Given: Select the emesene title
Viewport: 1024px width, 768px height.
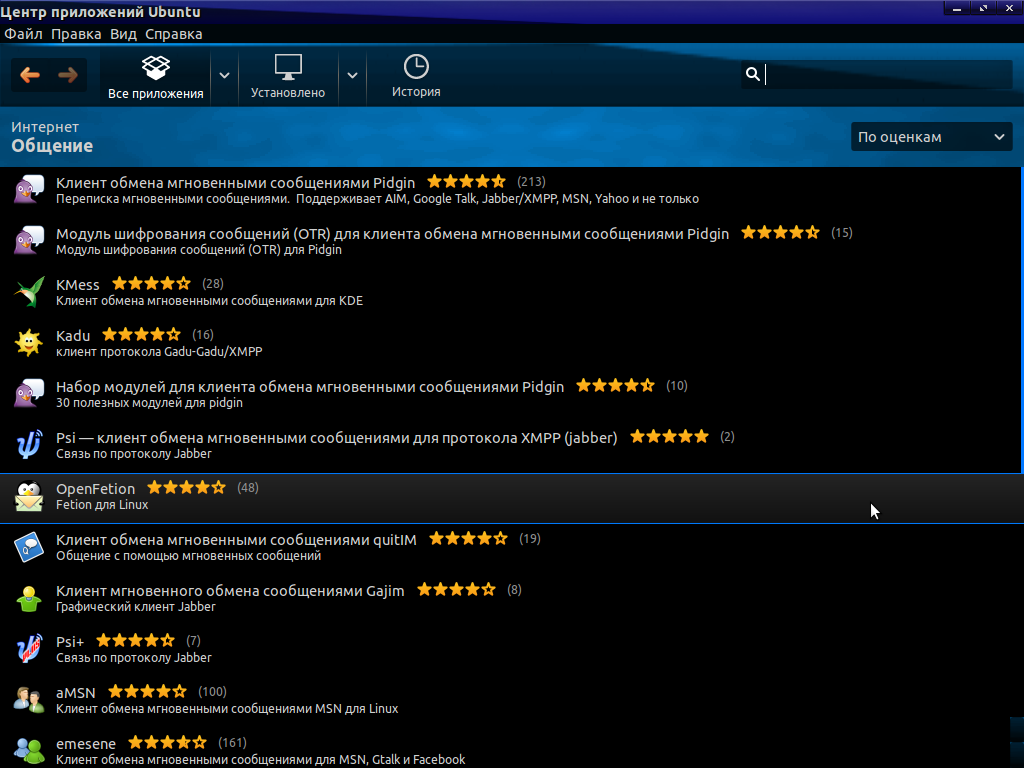Looking at the screenshot, I should (x=86, y=744).
